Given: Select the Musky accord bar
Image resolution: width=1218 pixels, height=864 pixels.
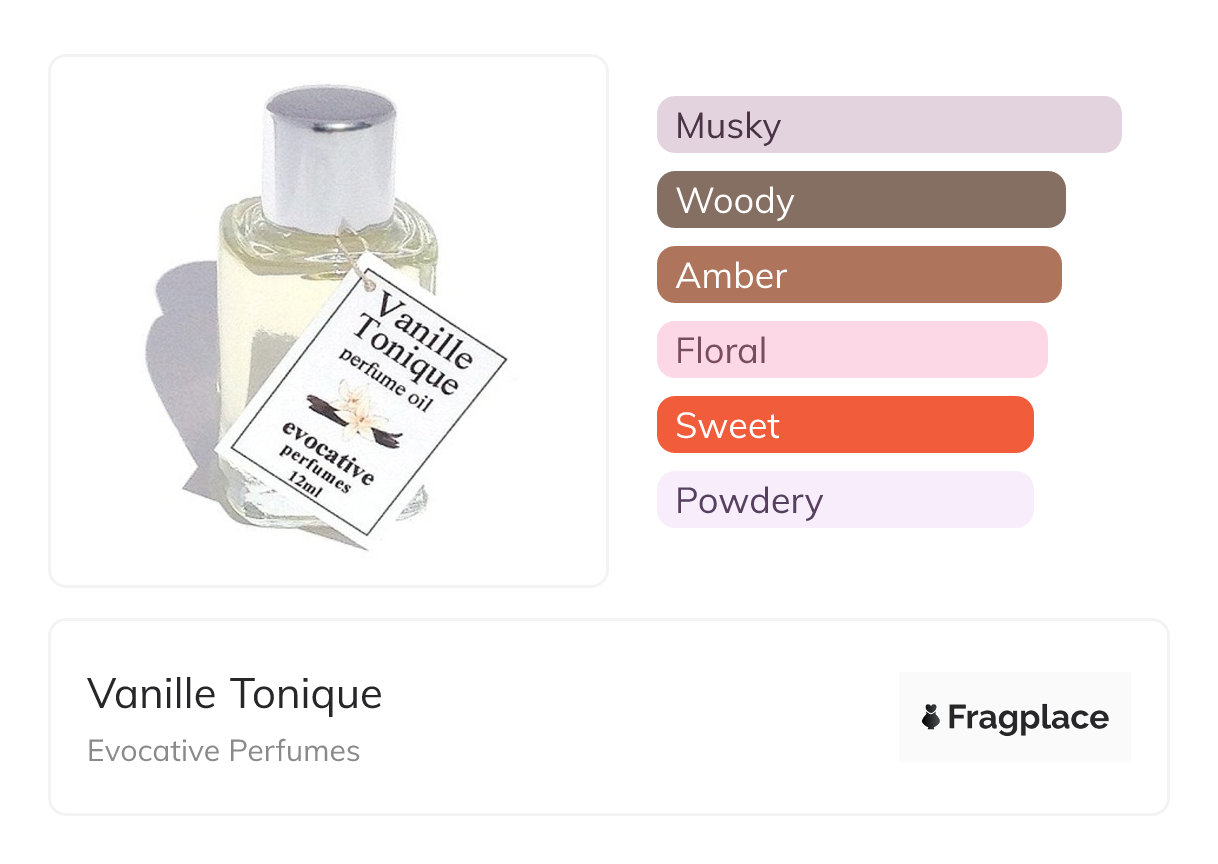Looking at the screenshot, I should 888,125.
